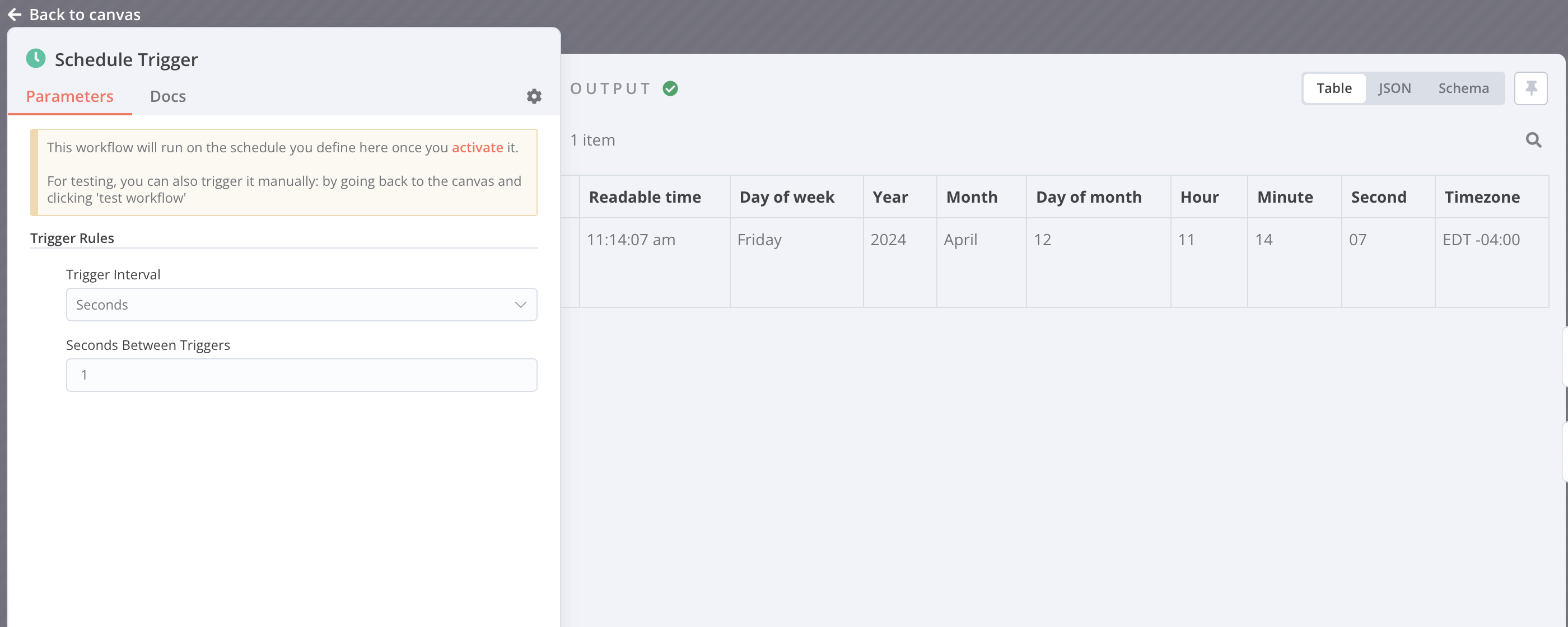
Task: Click the 'Trigger Rules' section heading
Action: click(72, 238)
